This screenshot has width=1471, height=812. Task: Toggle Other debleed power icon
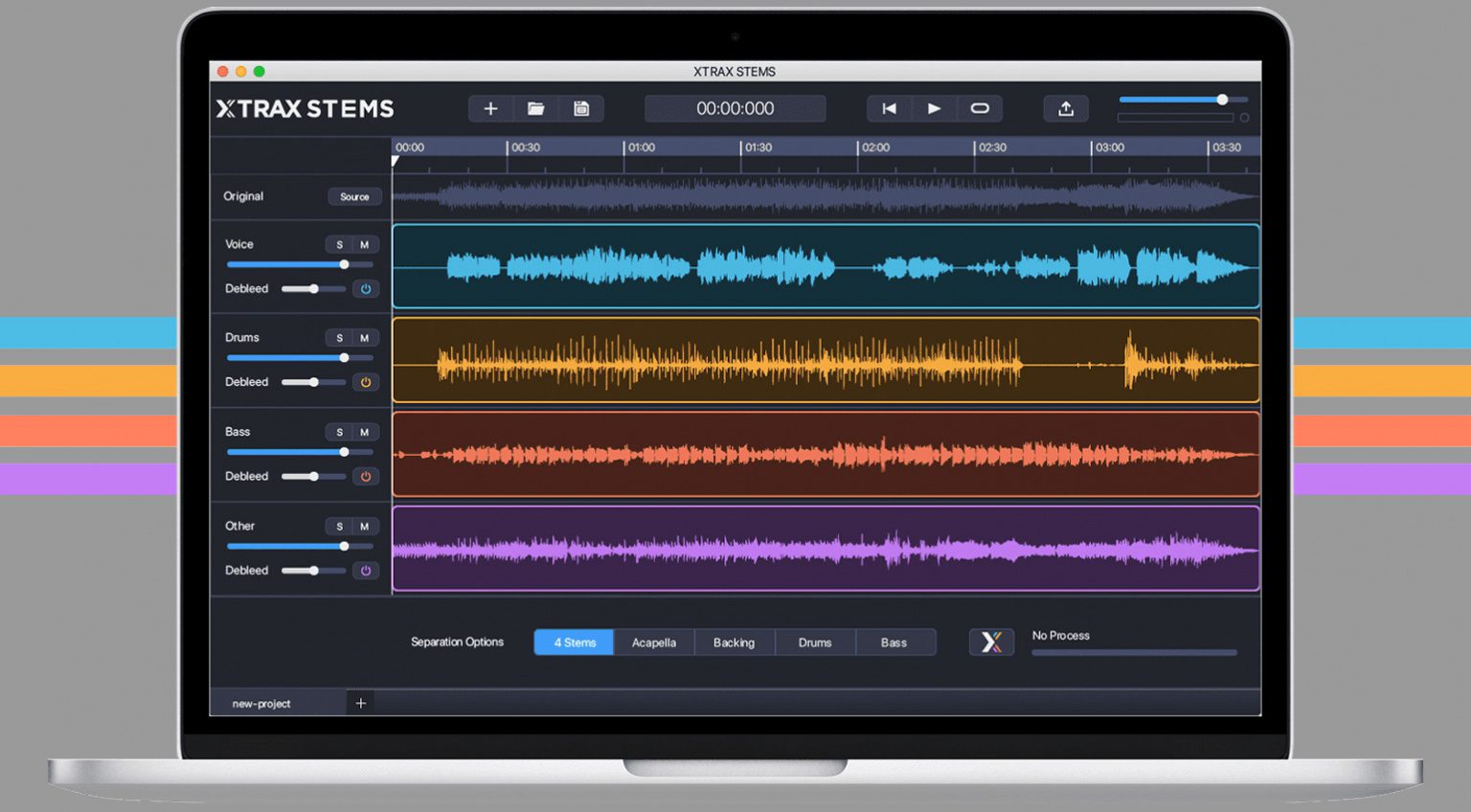(365, 571)
